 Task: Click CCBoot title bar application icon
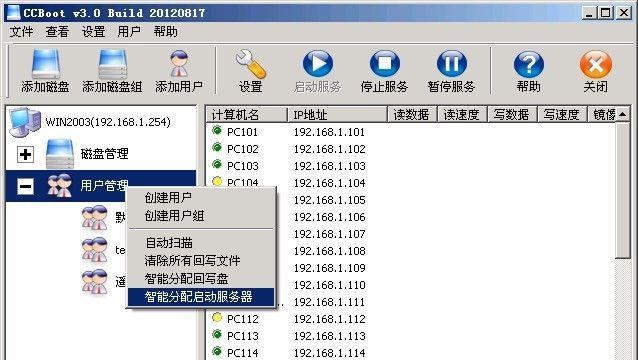(x=13, y=12)
